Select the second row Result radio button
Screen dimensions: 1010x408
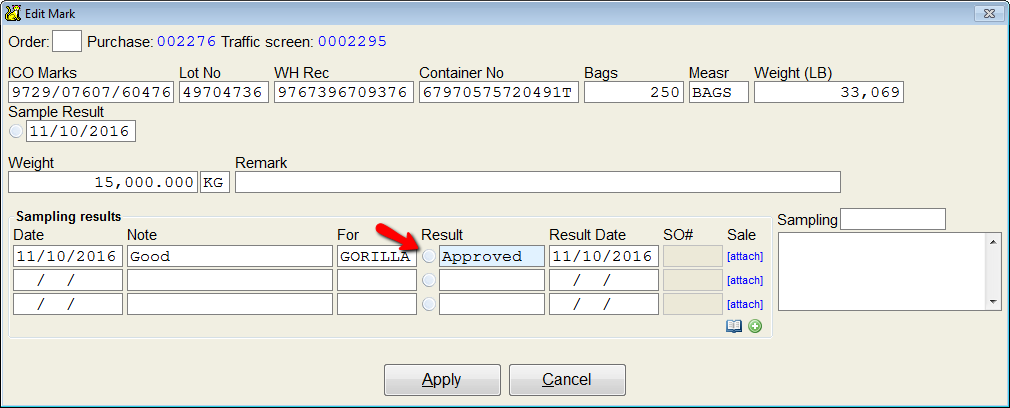428,280
